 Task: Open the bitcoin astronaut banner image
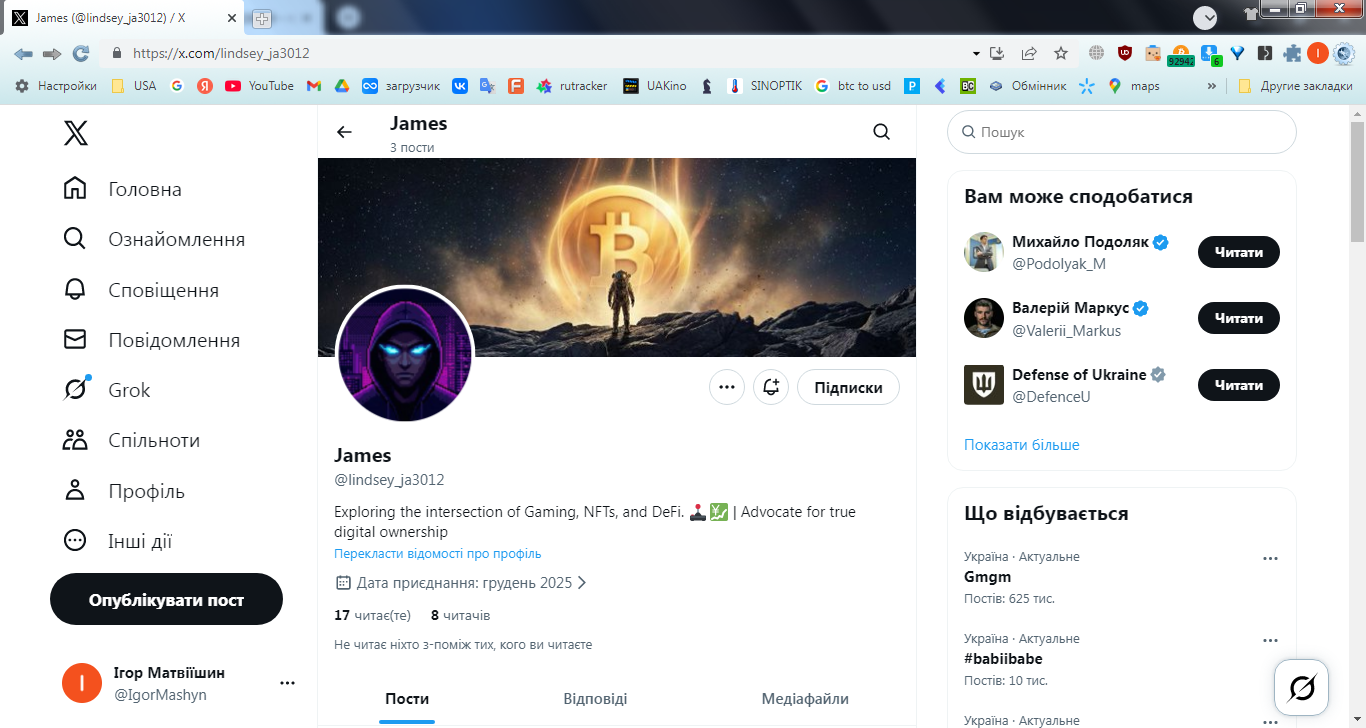click(617, 257)
